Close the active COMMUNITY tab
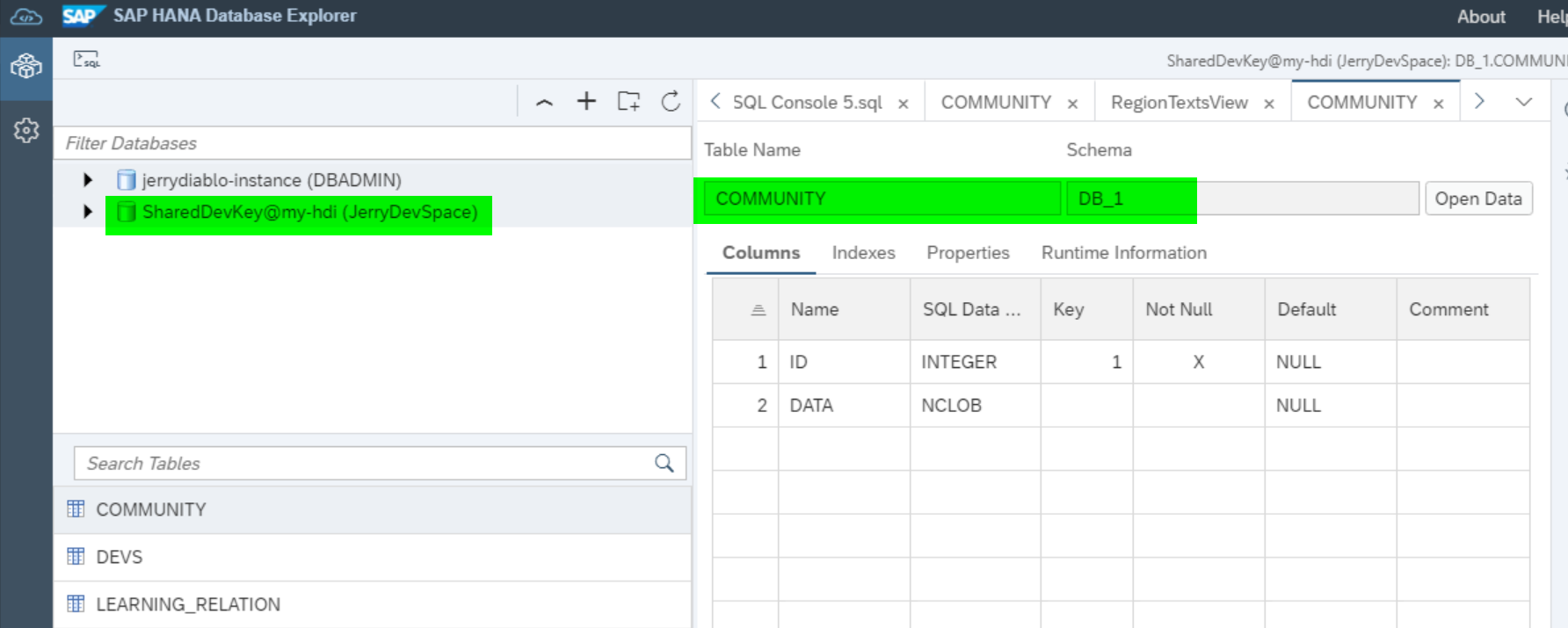1568x628 pixels. point(1439,104)
